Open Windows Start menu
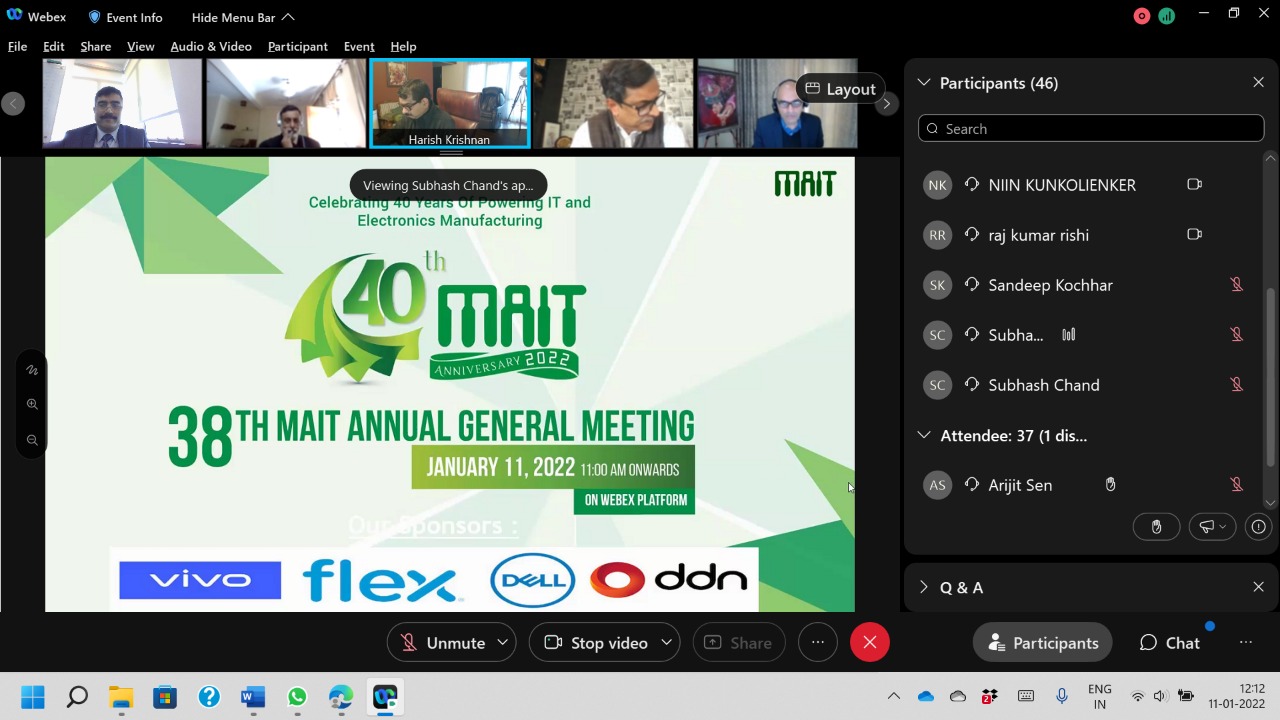This screenshot has width=1280, height=720. 33,696
